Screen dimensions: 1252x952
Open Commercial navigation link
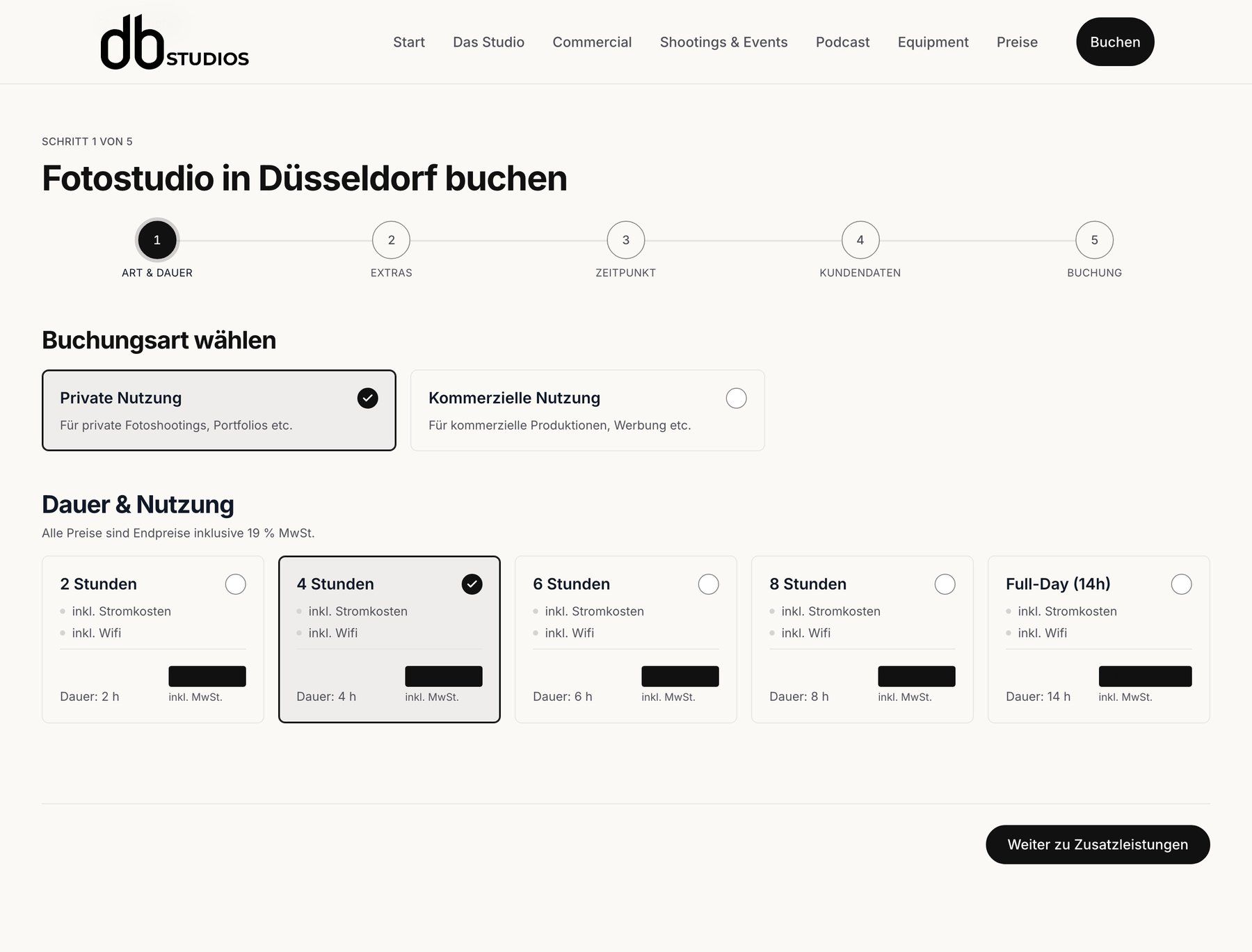pos(592,42)
